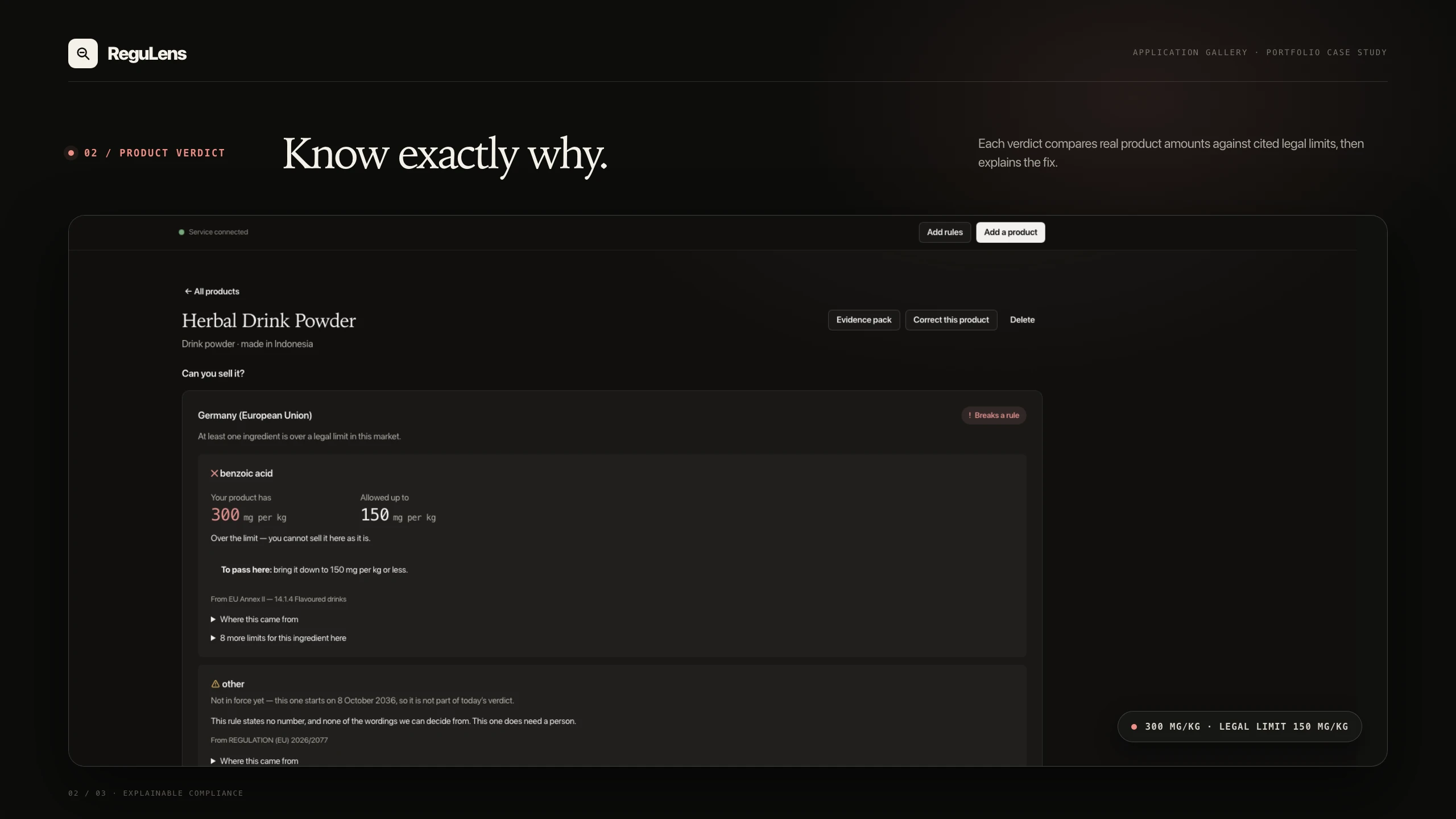Click the warning triangle icon beside other
1456x819 pixels.
click(215, 684)
